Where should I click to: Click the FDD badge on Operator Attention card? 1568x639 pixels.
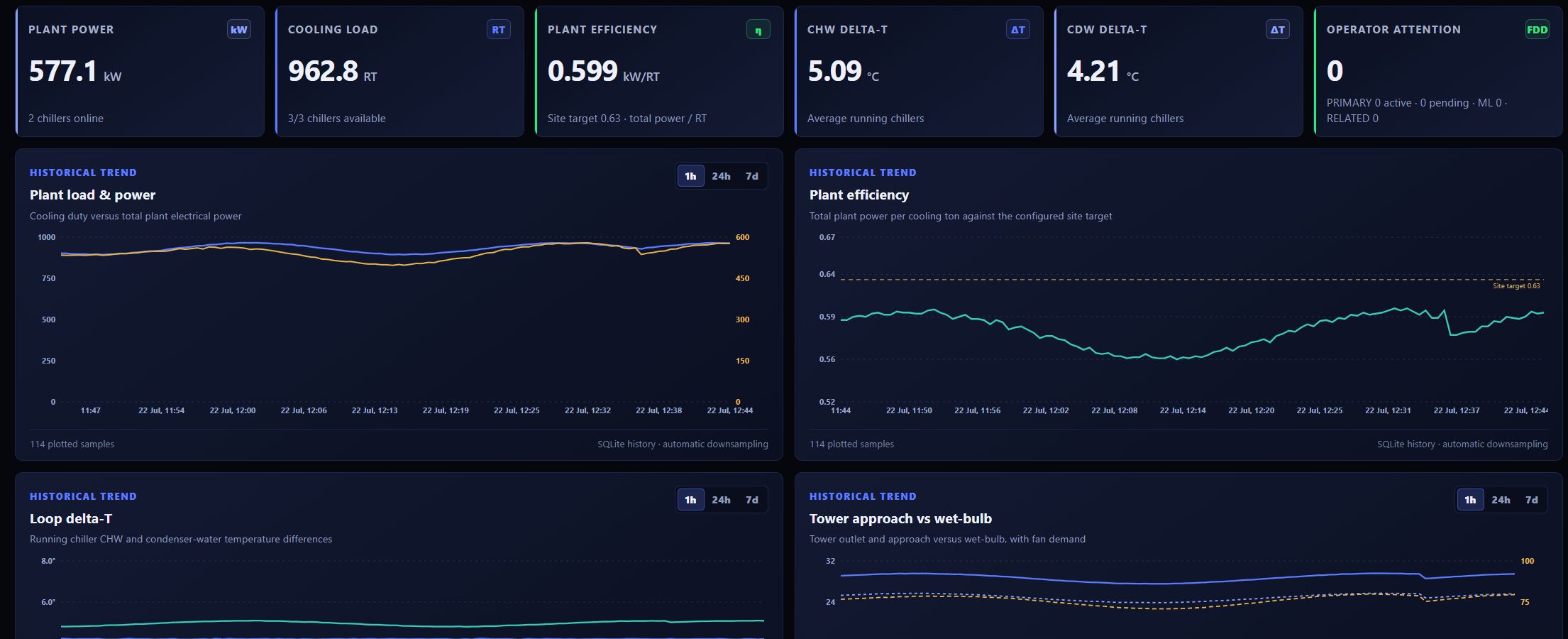(x=1537, y=30)
